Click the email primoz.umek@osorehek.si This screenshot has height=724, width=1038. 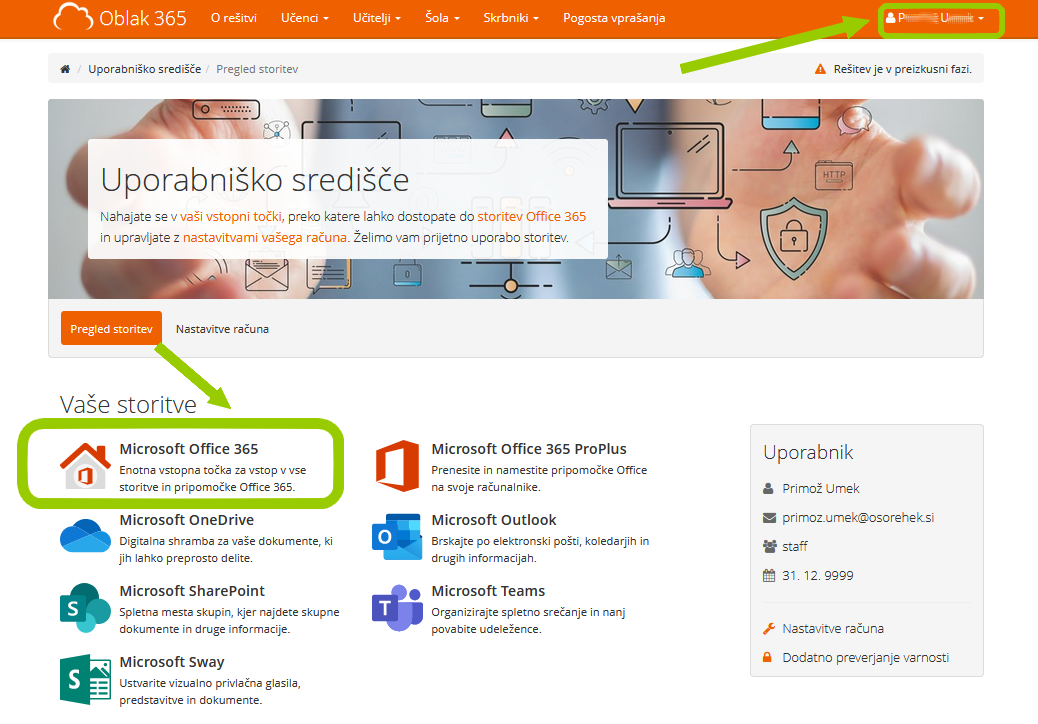pos(858,518)
